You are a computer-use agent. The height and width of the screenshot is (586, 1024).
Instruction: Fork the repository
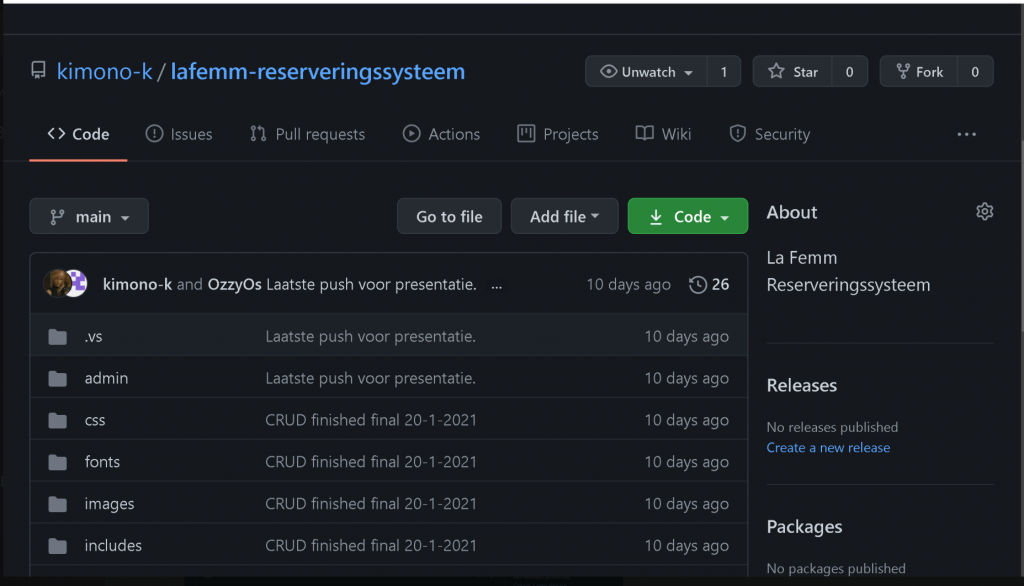click(x=920, y=71)
